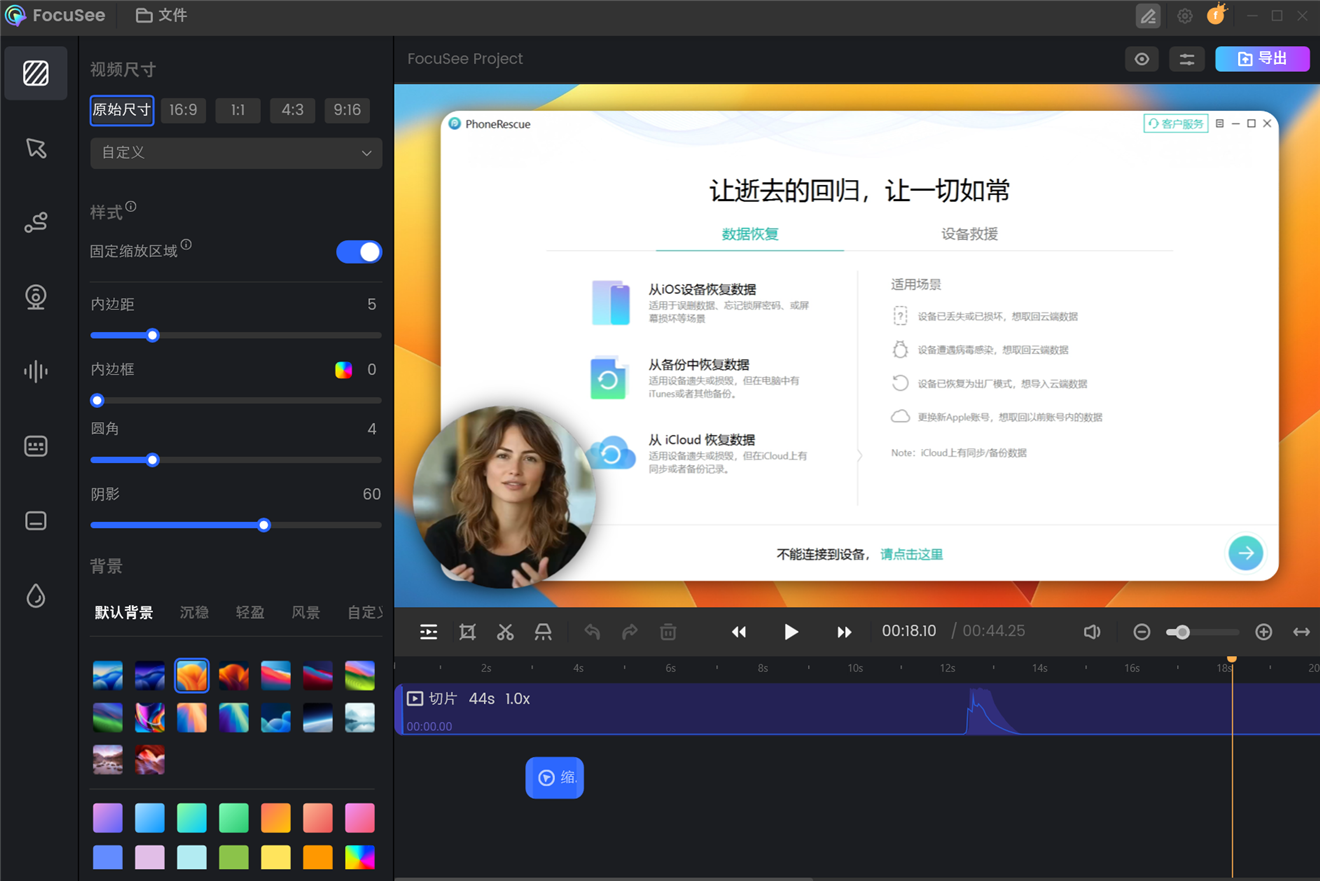The width and height of the screenshot is (1320, 881).
Task: Select the 切片 44s clip on the timeline
Action: (858, 709)
